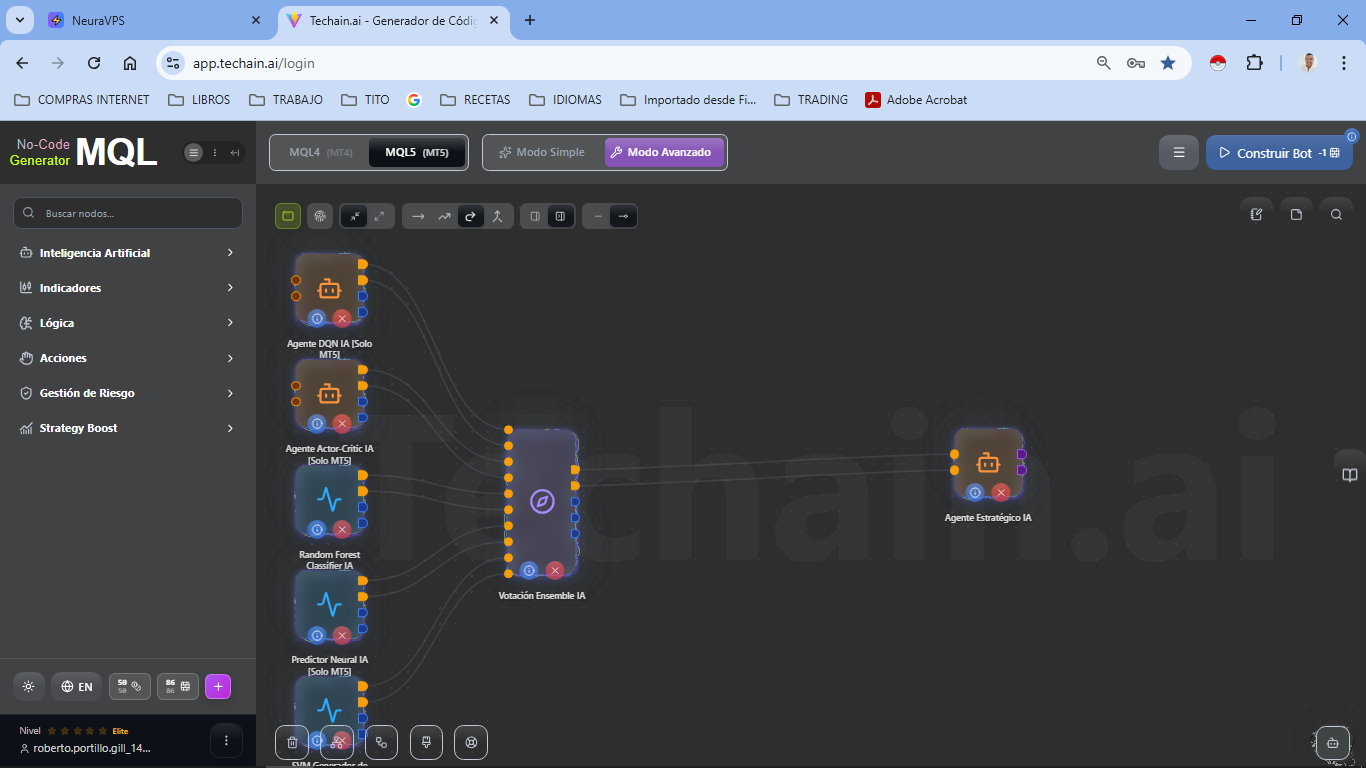Click the trash icon at canvas bottom

[292, 742]
